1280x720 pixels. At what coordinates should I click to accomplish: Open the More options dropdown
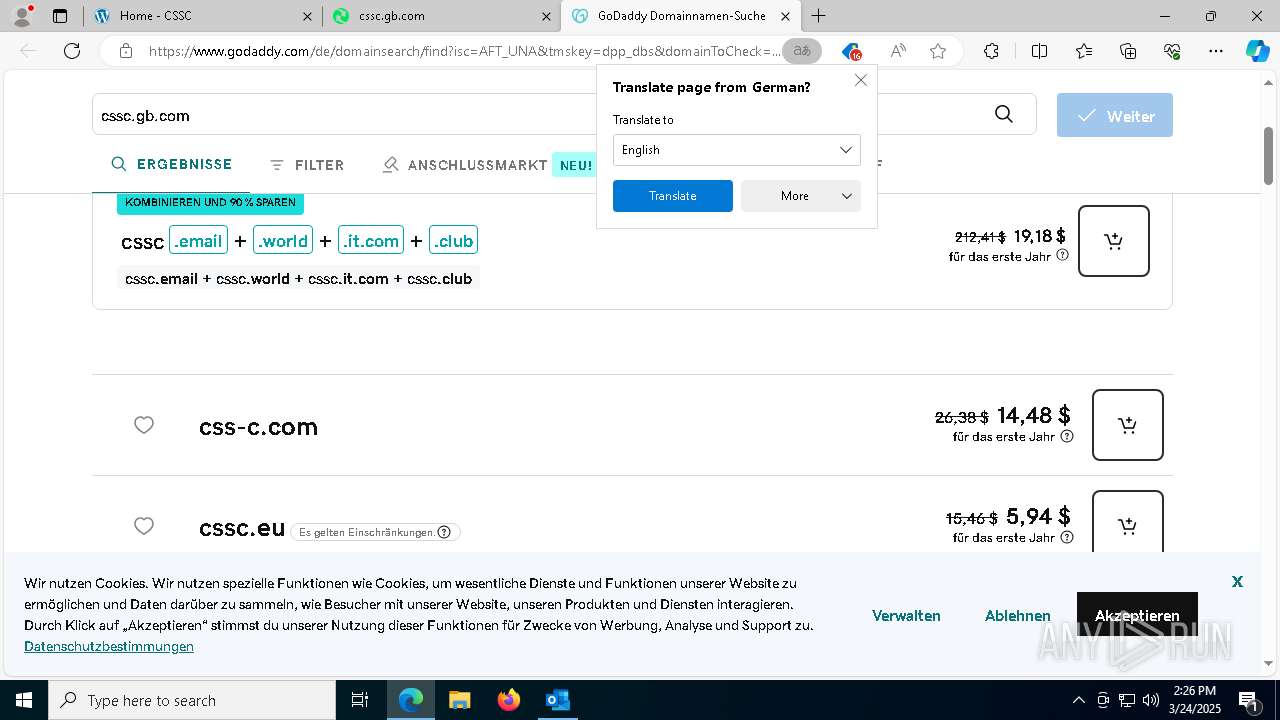tap(801, 196)
